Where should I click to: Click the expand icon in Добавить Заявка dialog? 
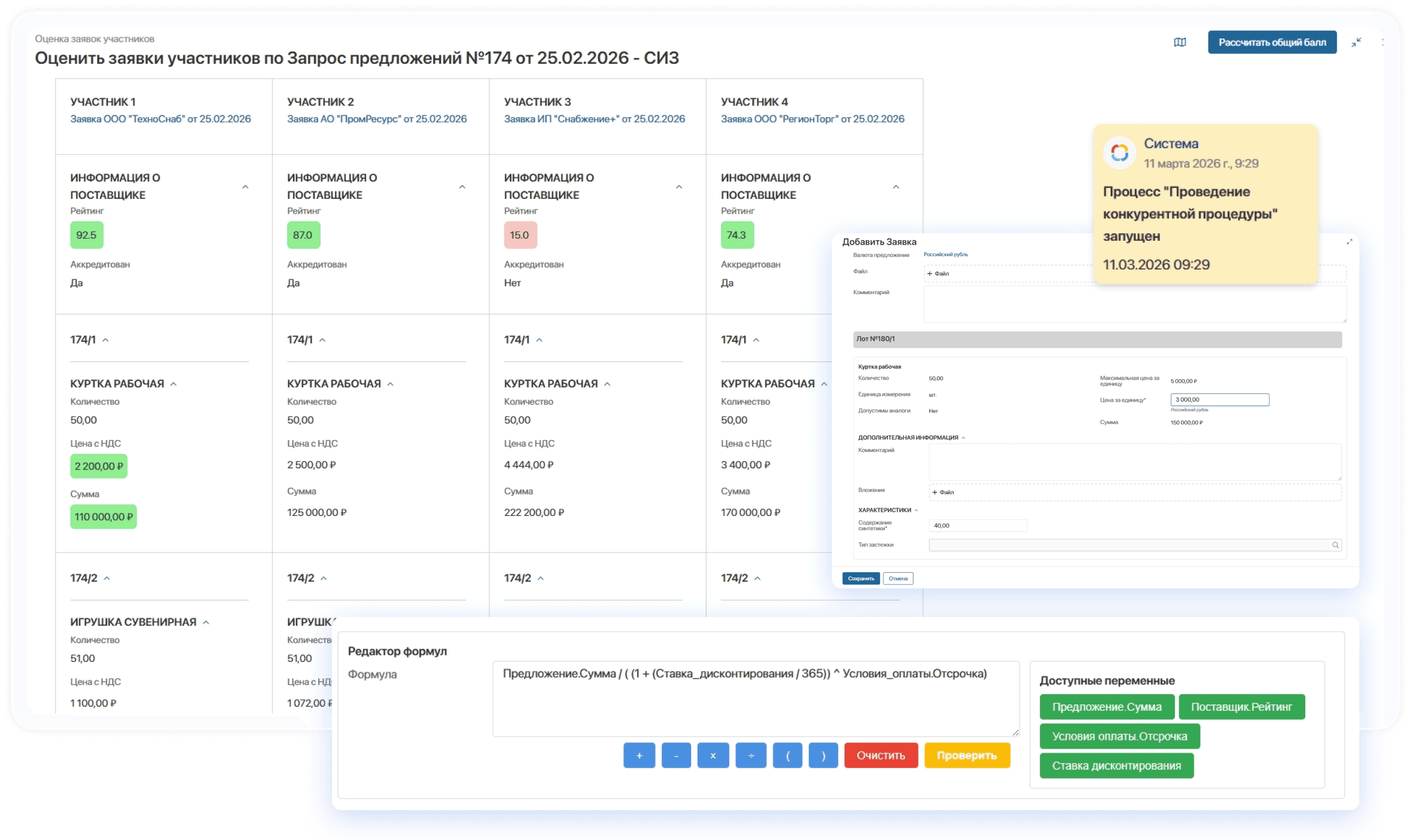1349,242
